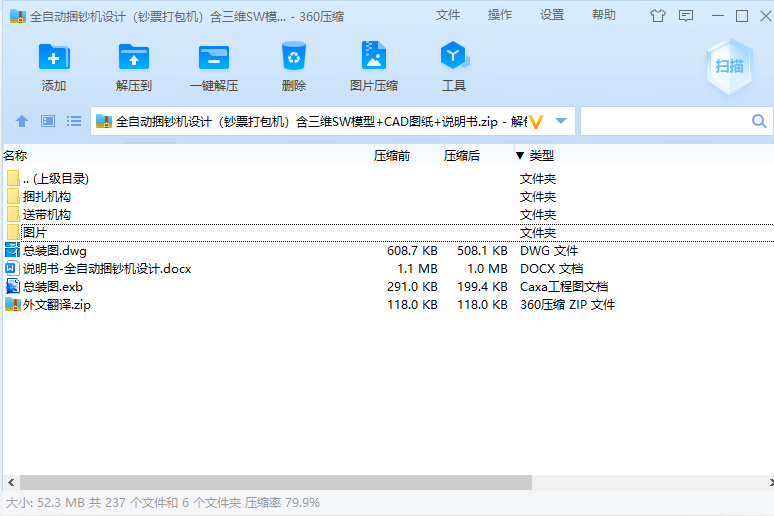Select the file 总装图.exb
This screenshot has width=774, height=516.
click(x=53, y=287)
